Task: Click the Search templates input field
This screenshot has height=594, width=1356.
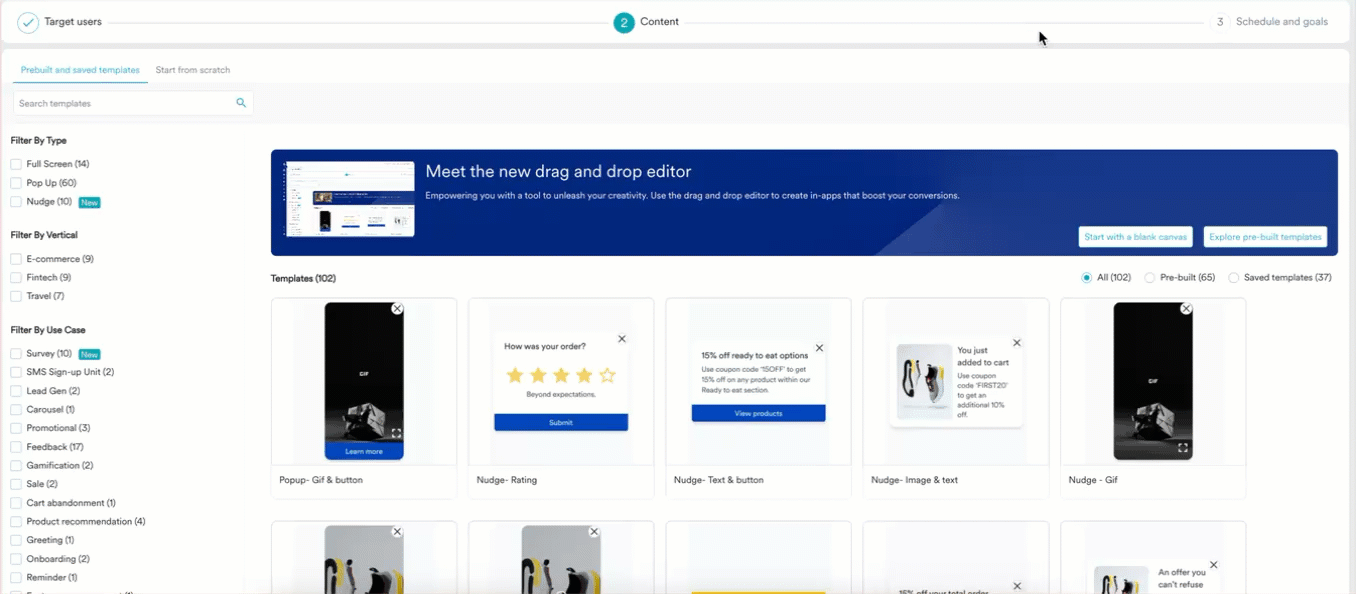Action: 132,103
